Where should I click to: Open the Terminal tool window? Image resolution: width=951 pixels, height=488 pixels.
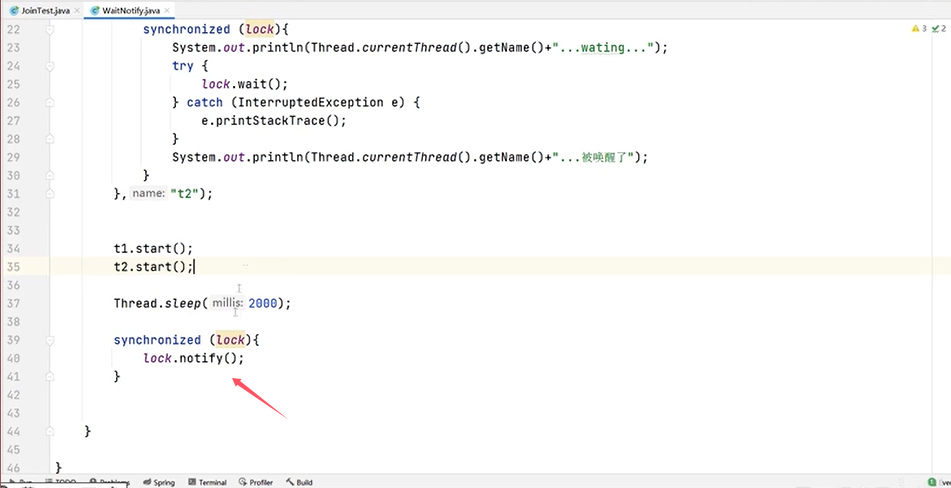tap(207, 483)
